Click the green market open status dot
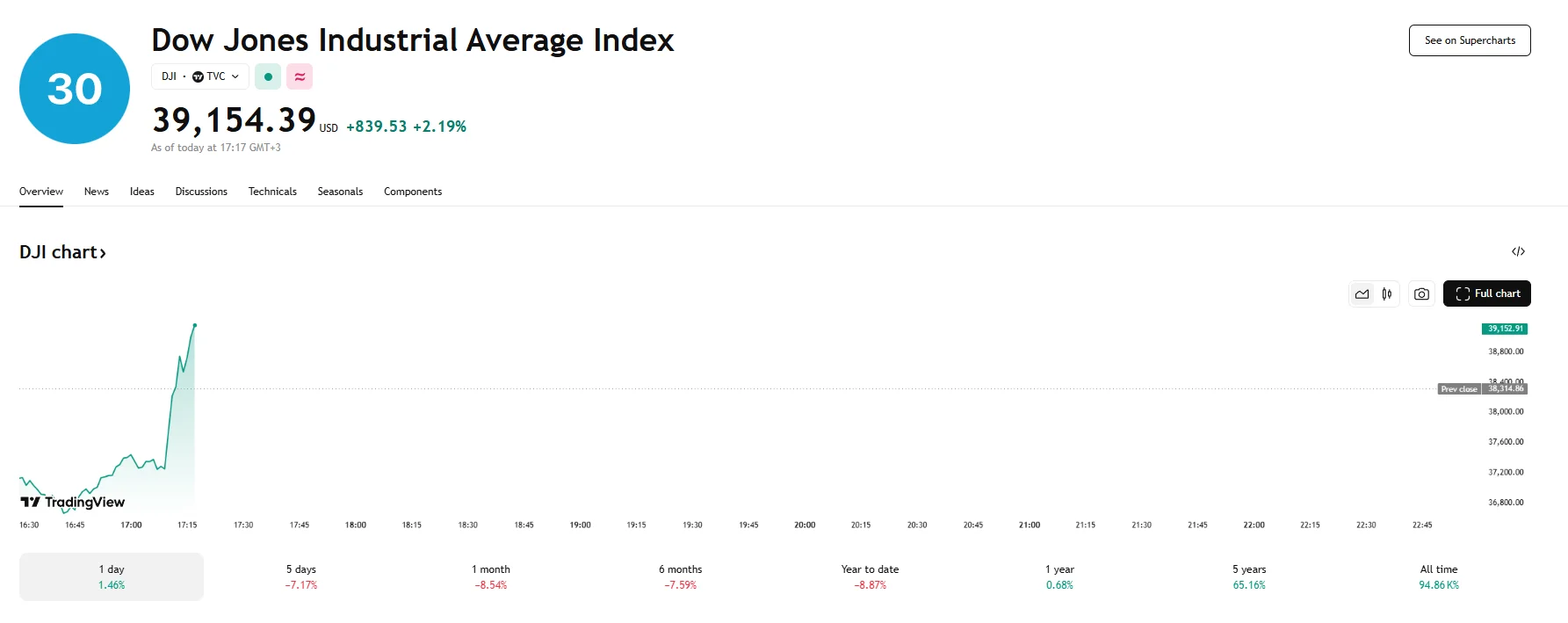The height and width of the screenshot is (623, 1568). pos(268,77)
